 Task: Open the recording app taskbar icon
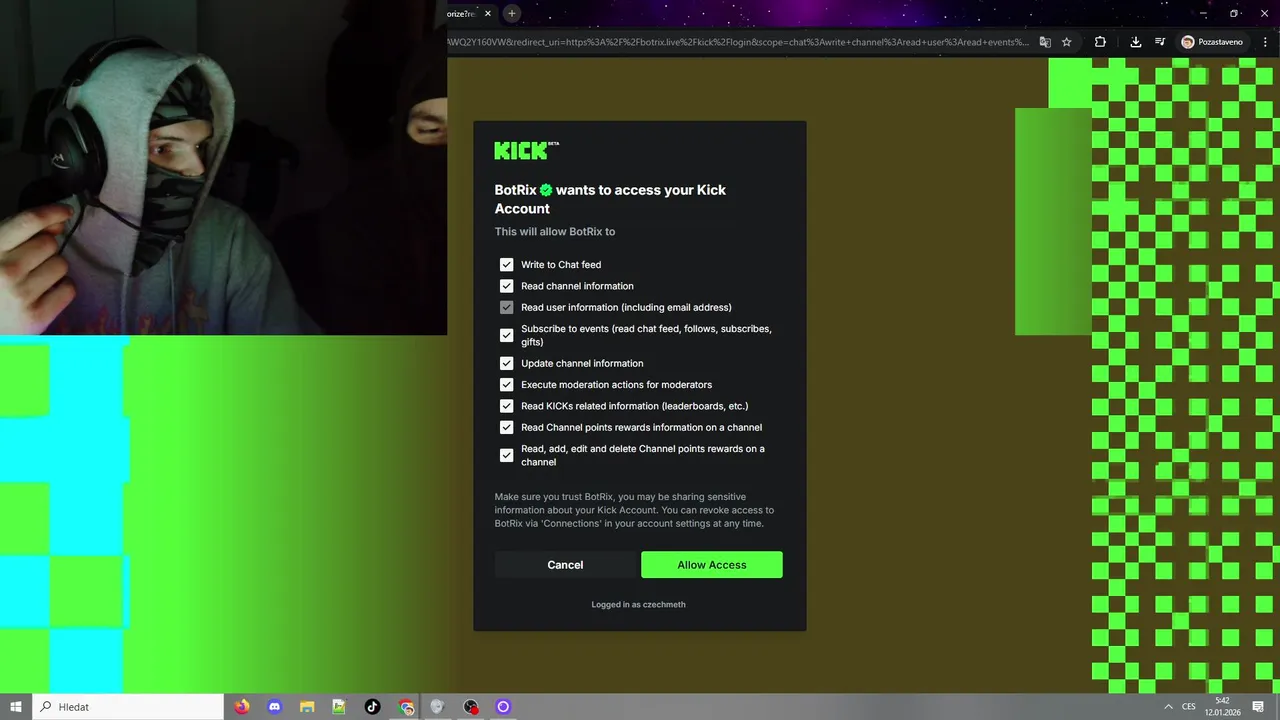pyautogui.click(x=471, y=707)
